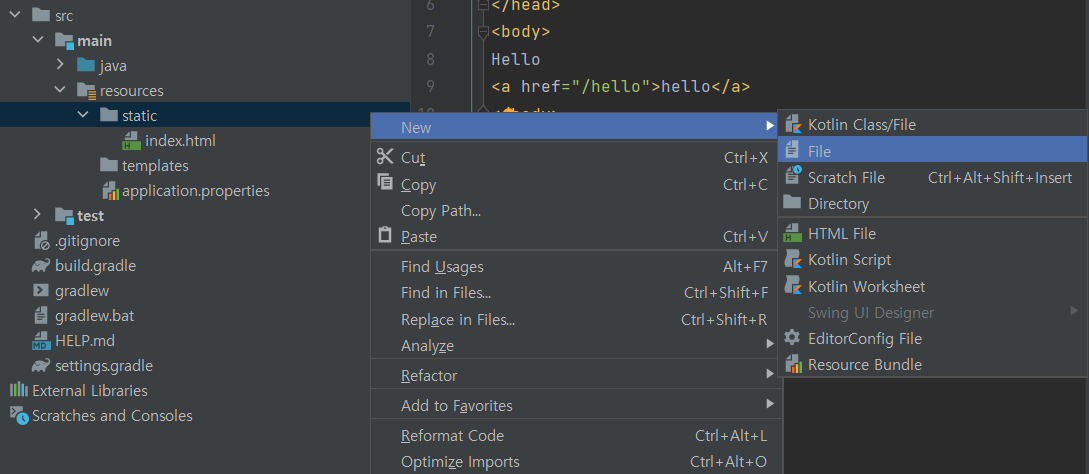
Task: Choose Optimize Imports entry
Action: pyautogui.click(x=574, y=462)
